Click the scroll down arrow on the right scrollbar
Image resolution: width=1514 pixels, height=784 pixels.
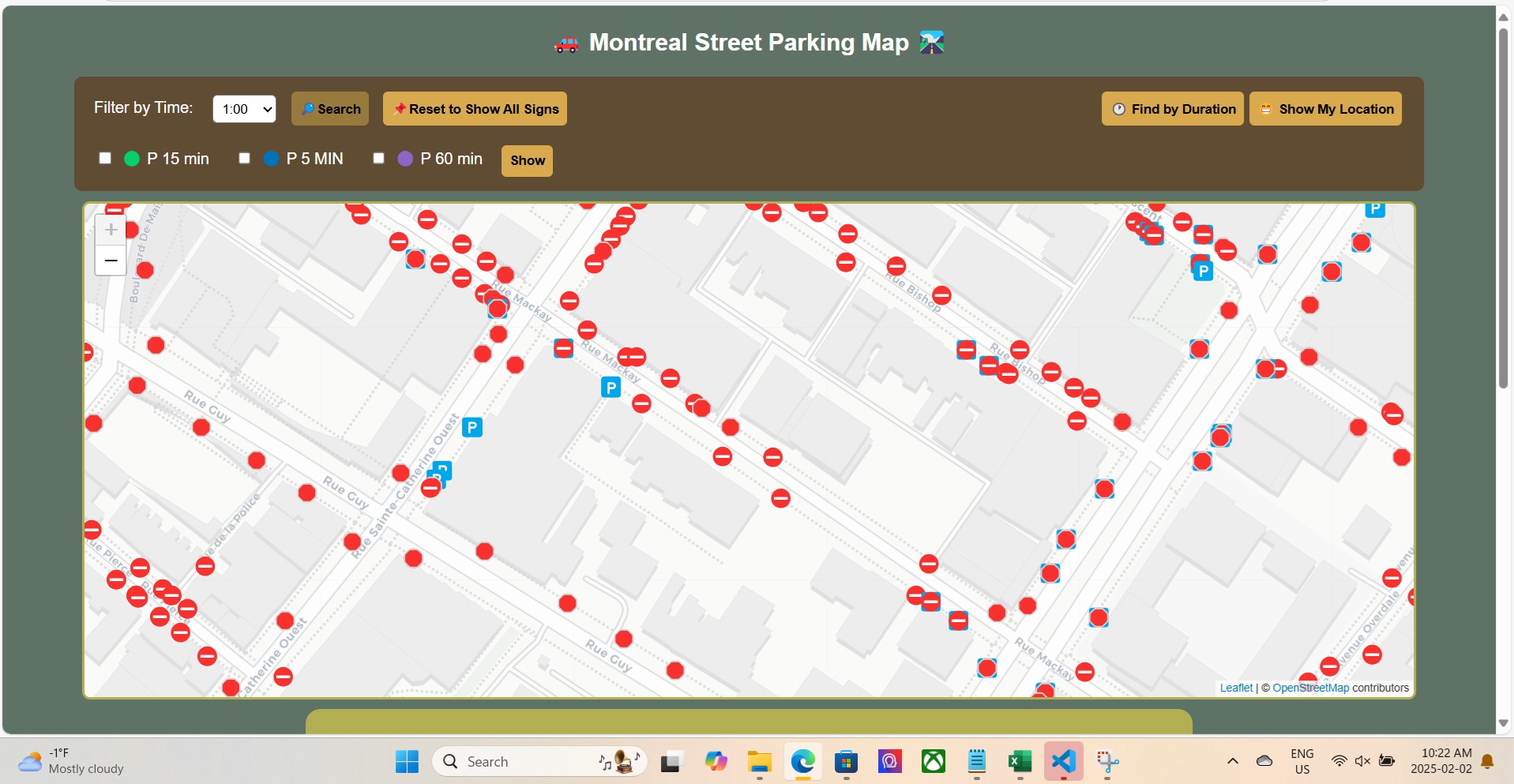(1503, 723)
